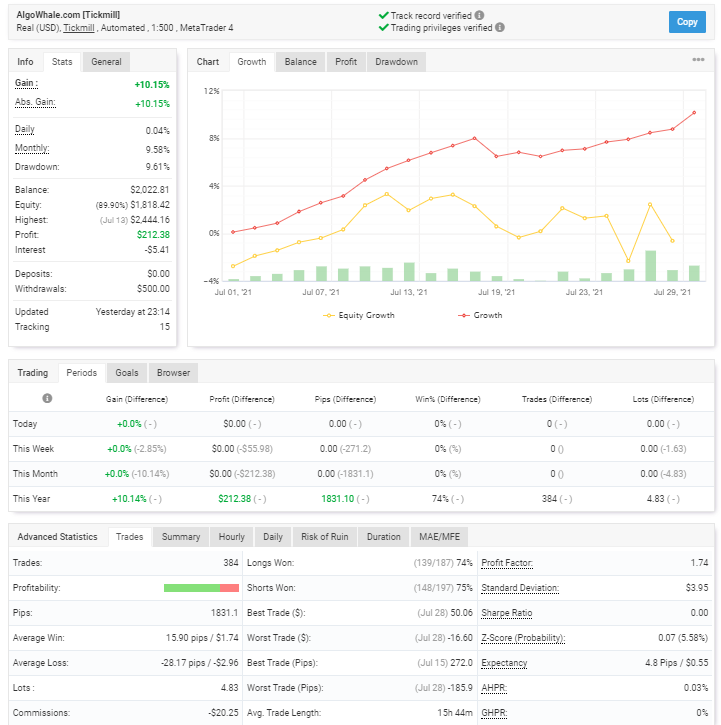Select the Advanced Statistics tab

57,537
